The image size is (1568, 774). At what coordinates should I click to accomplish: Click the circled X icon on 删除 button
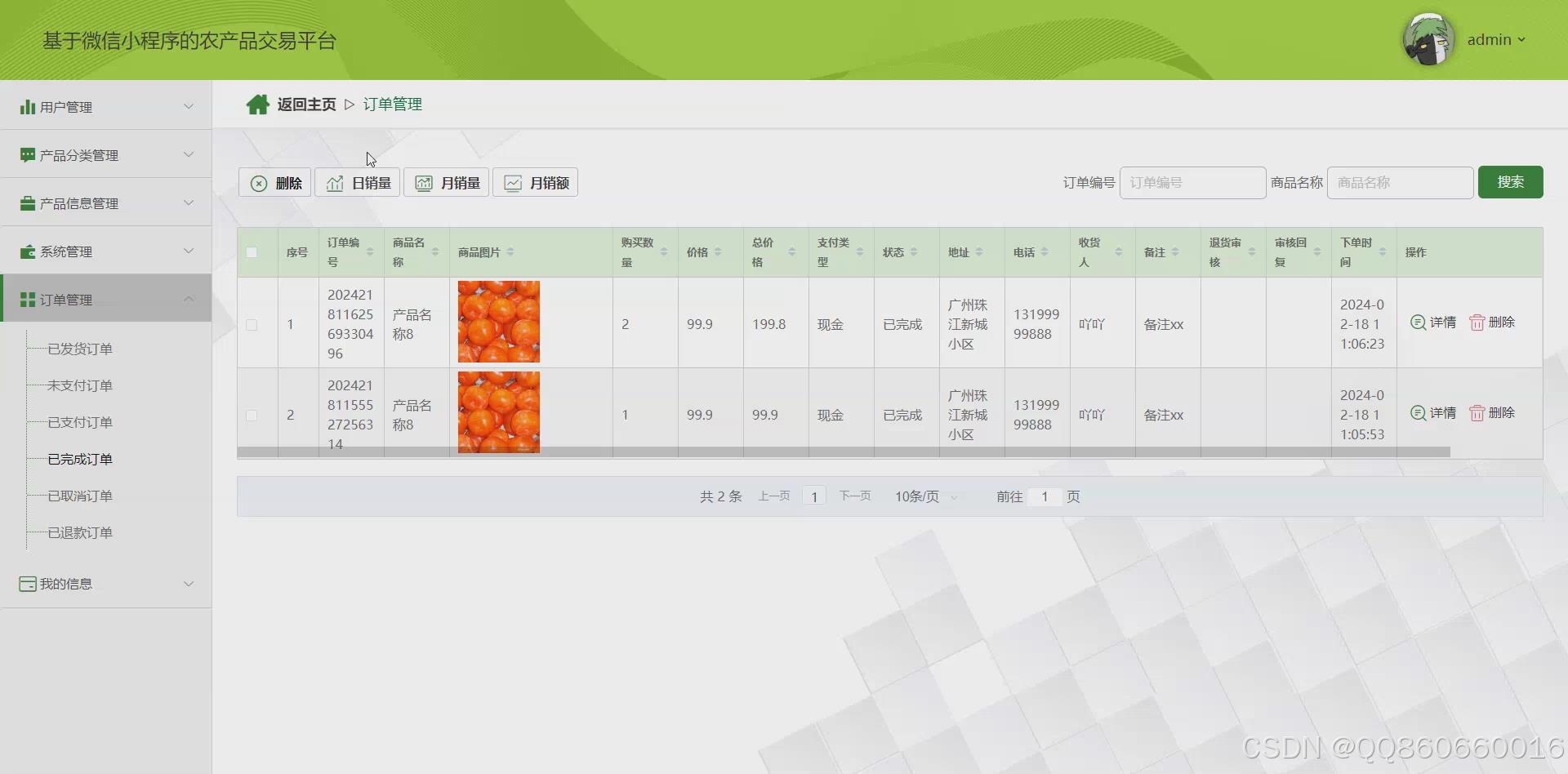click(x=259, y=184)
